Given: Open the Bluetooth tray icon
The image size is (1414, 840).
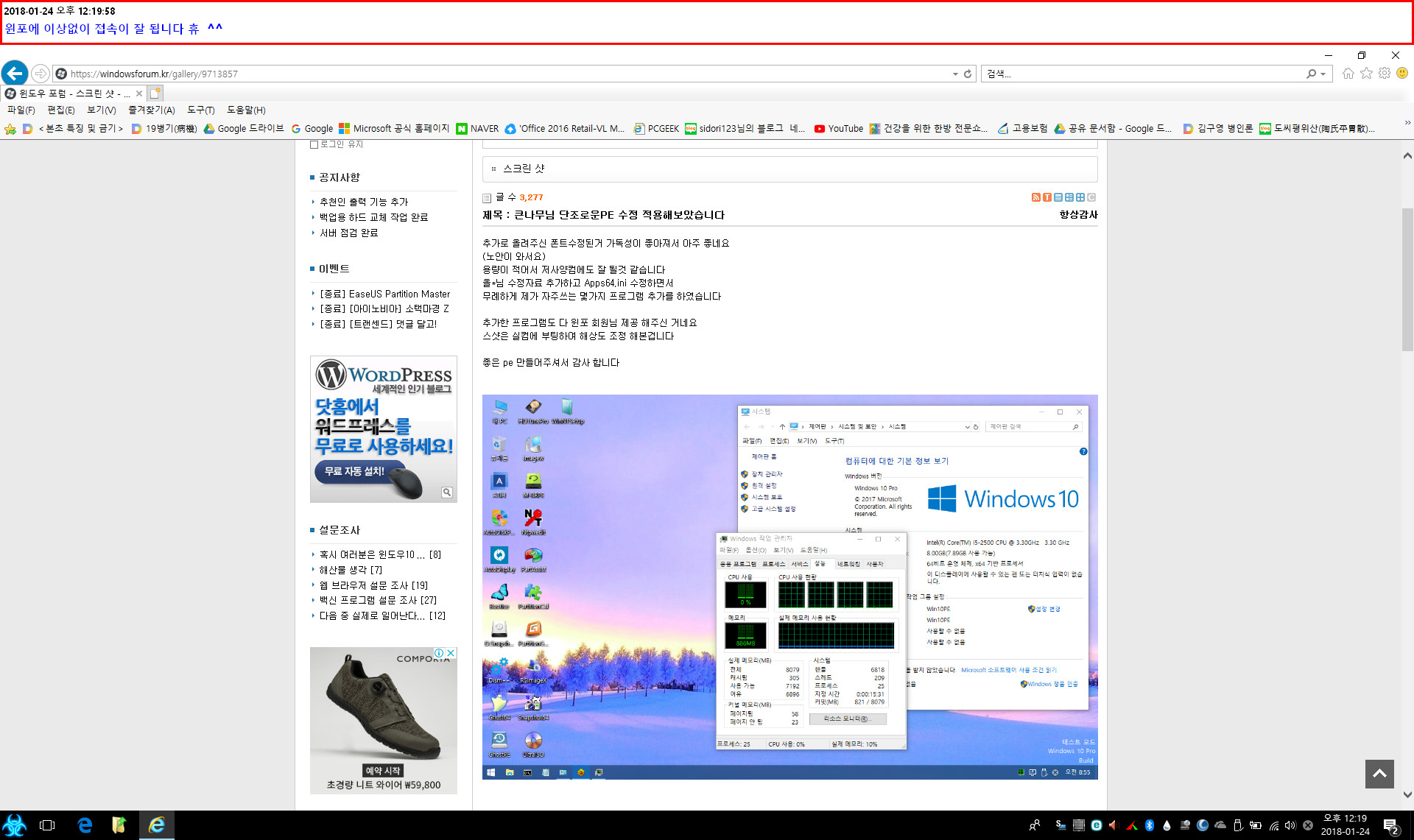Looking at the screenshot, I should [1149, 825].
